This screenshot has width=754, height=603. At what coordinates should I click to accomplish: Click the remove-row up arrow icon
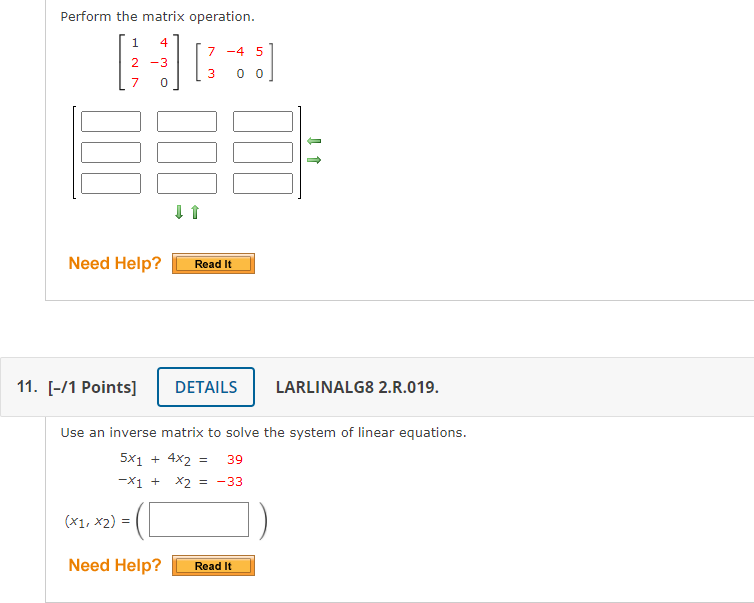[195, 212]
